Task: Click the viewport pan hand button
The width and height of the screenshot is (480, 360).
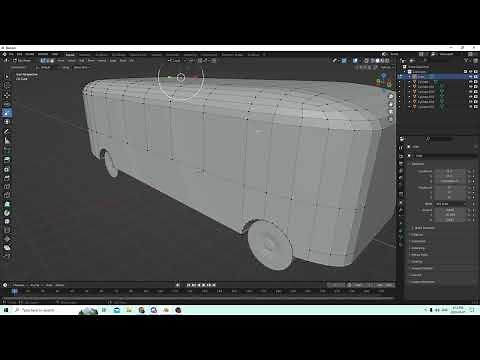Action: click(x=391, y=104)
